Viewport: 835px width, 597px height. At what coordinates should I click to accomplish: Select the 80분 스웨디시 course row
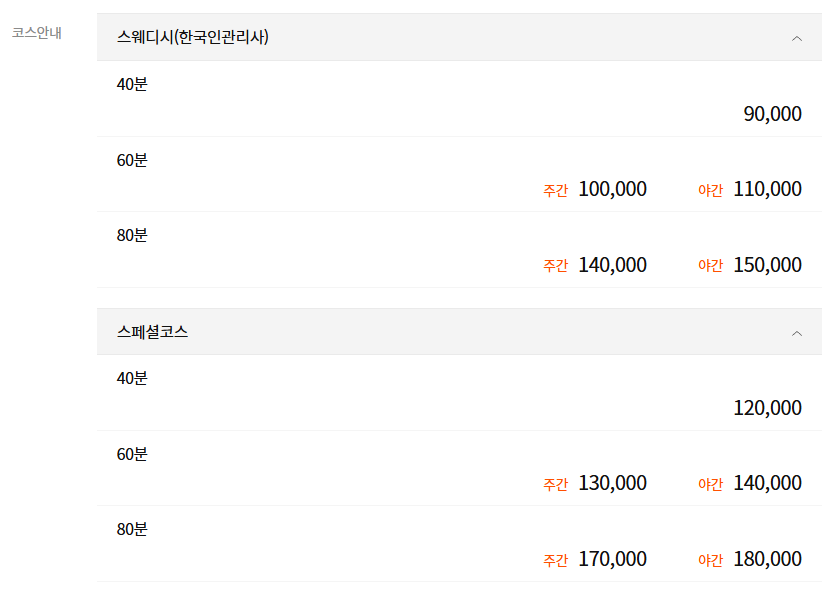coord(450,250)
